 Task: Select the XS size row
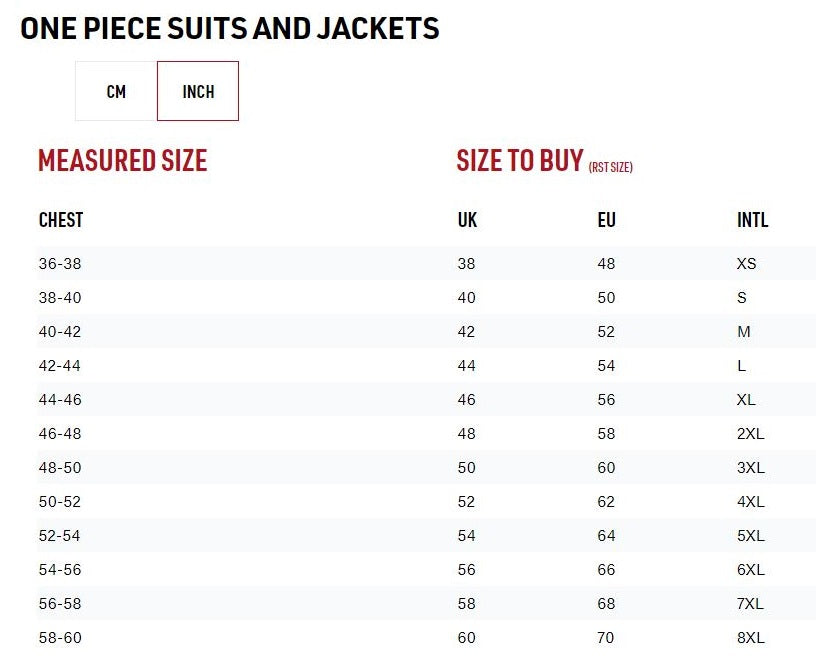click(x=746, y=264)
